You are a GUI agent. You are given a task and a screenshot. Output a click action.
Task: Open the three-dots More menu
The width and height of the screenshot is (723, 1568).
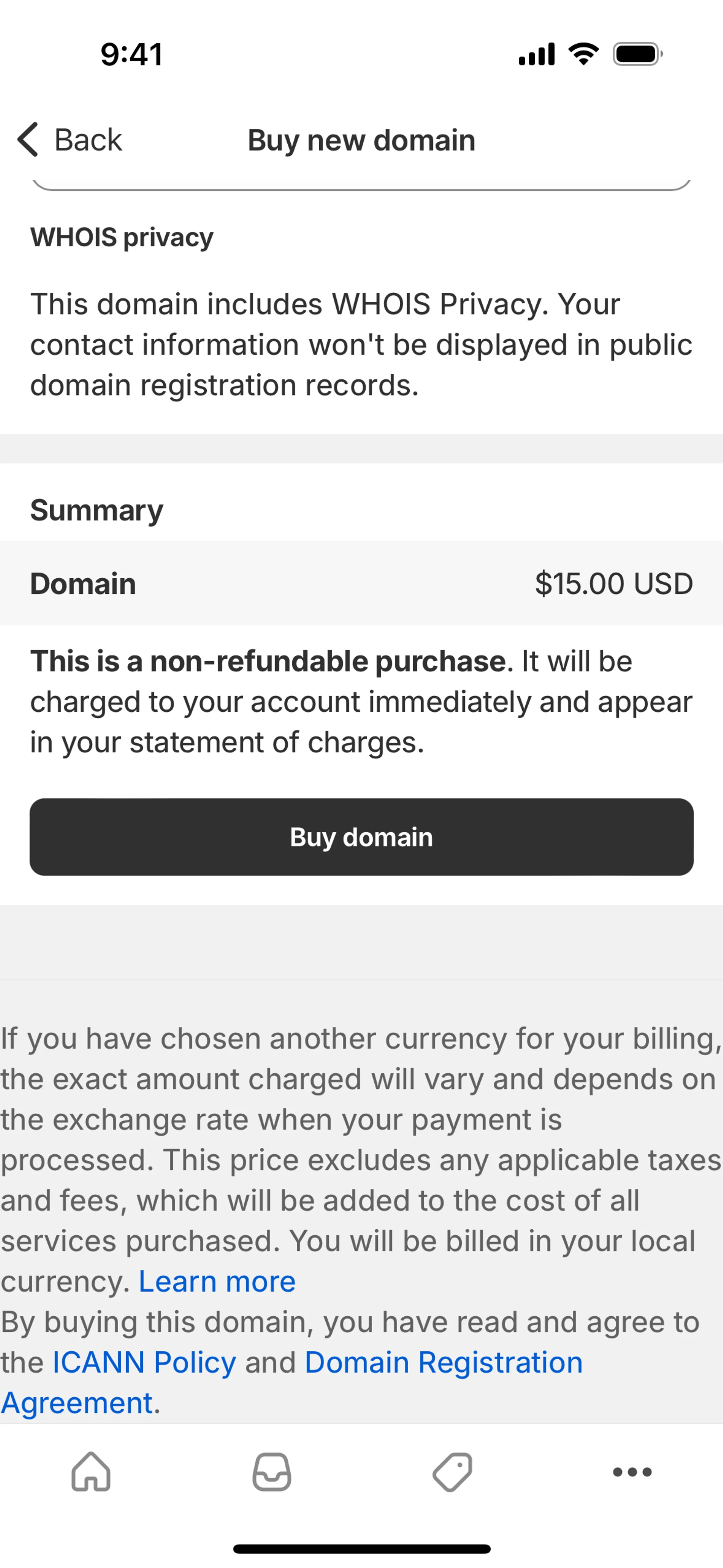pyautogui.click(x=632, y=1472)
